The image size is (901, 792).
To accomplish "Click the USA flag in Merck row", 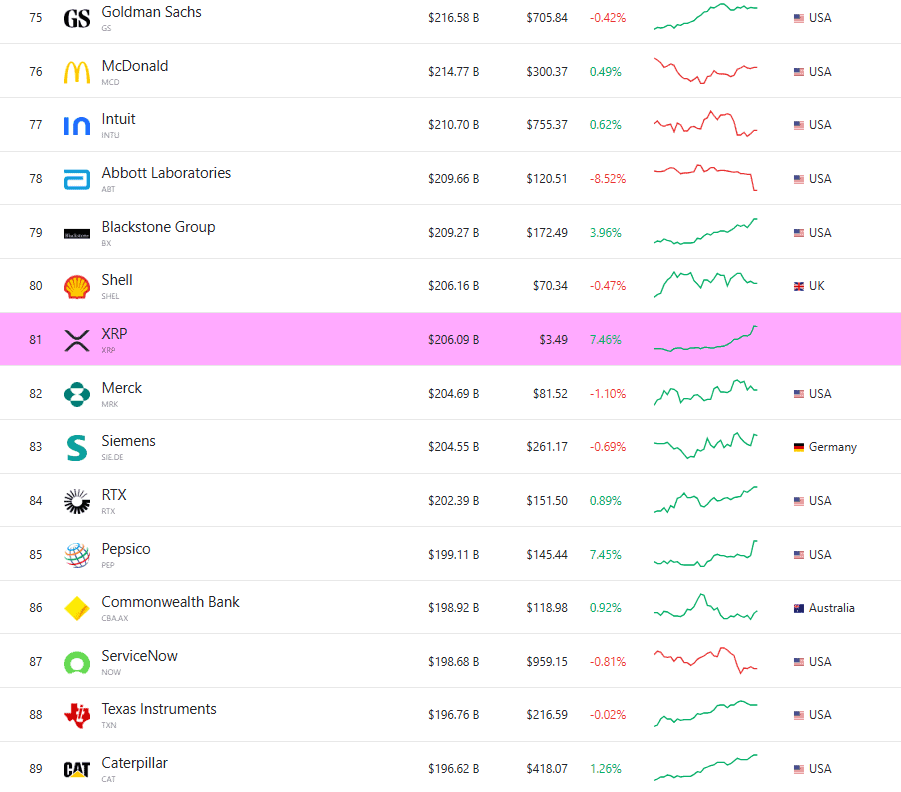I will tap(799, 394).
